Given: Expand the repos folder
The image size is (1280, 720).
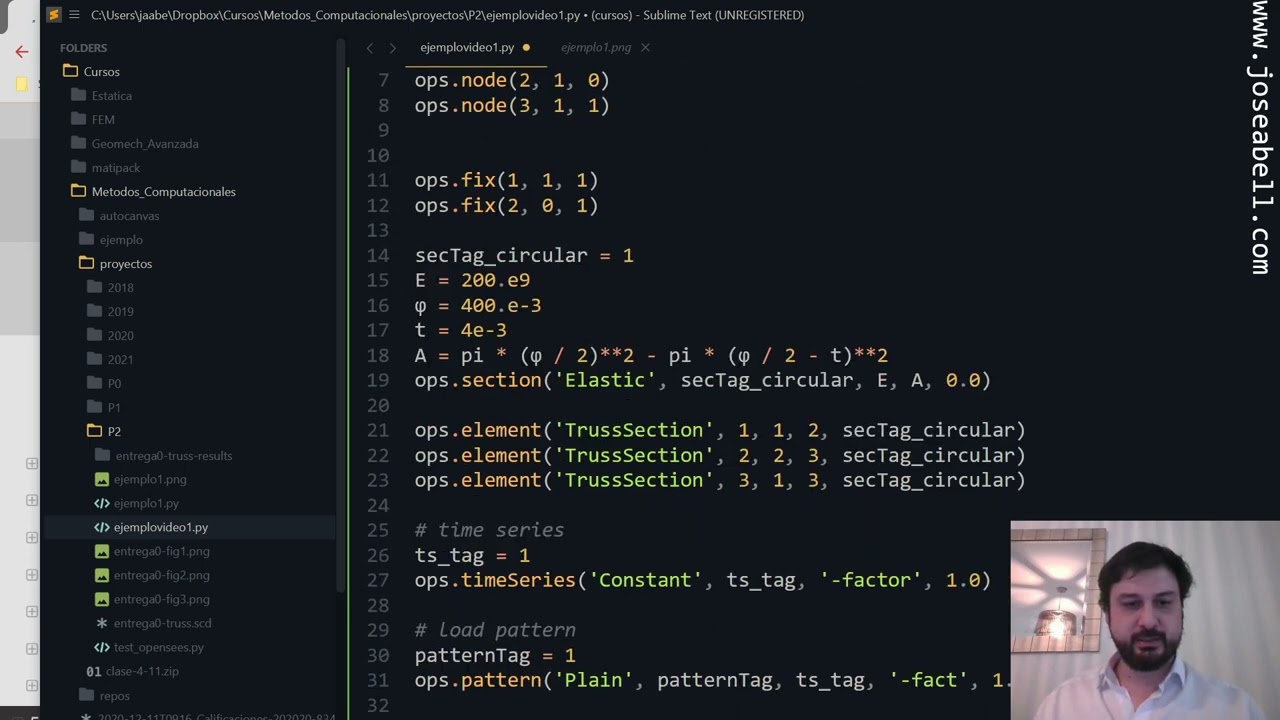Looking at the screenshot, I should 115,696.
